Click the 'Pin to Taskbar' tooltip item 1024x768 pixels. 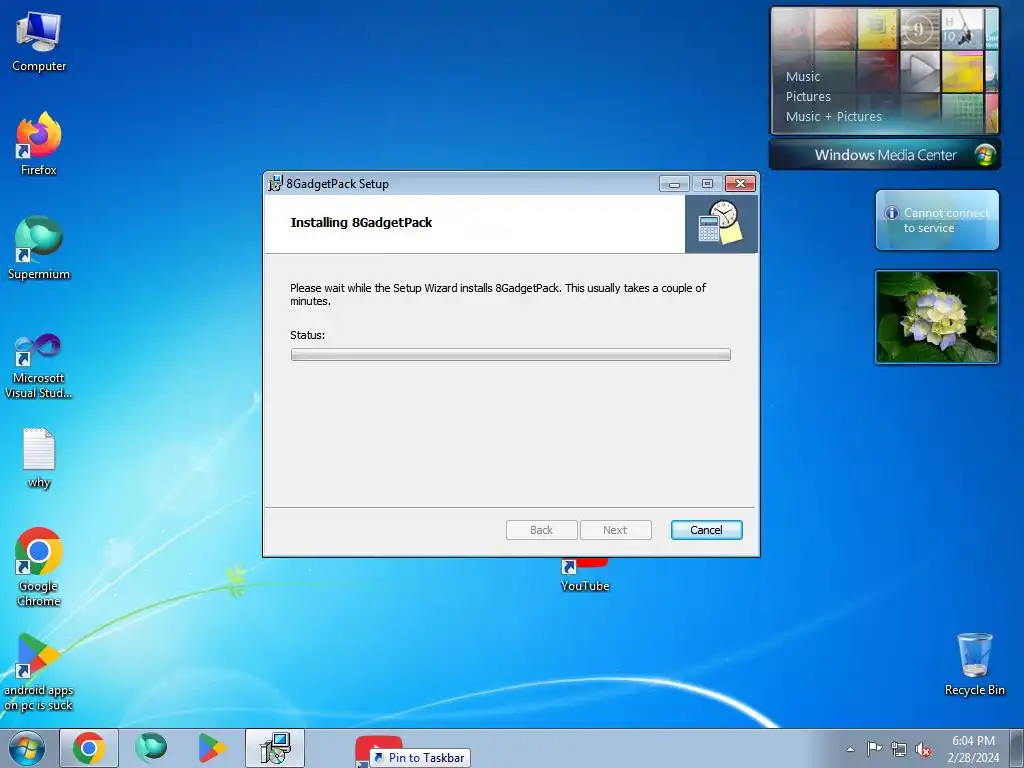[x=420, y=758]
